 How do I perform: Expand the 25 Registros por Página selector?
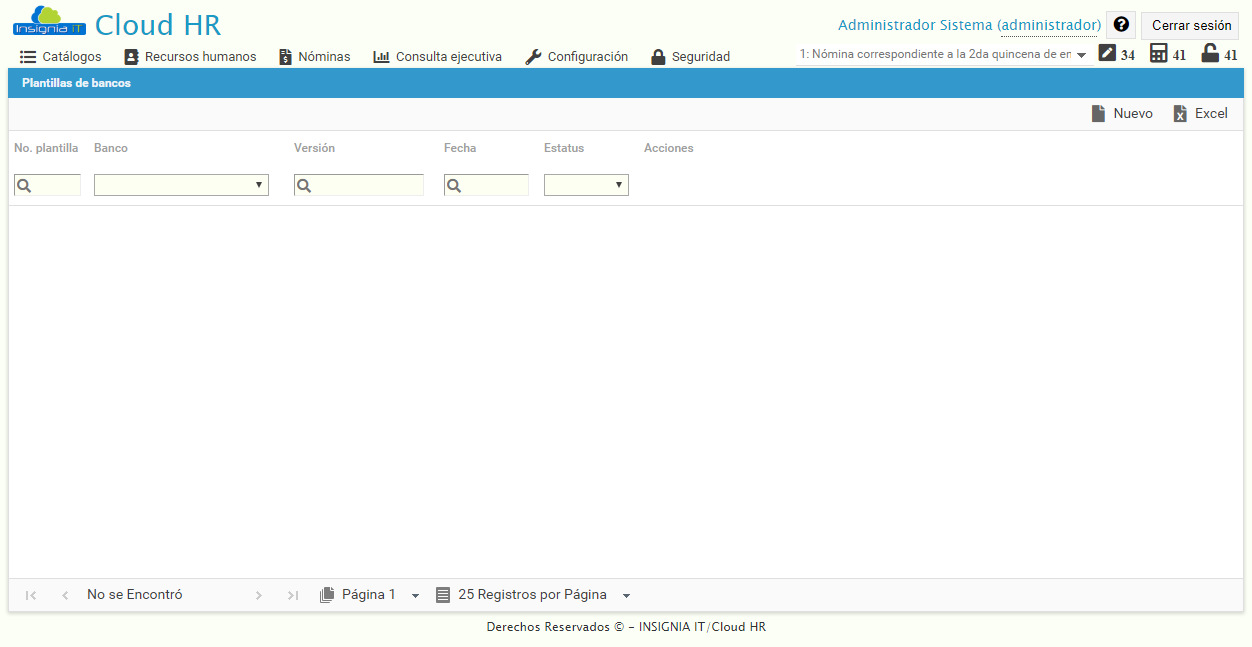[626, 594]
